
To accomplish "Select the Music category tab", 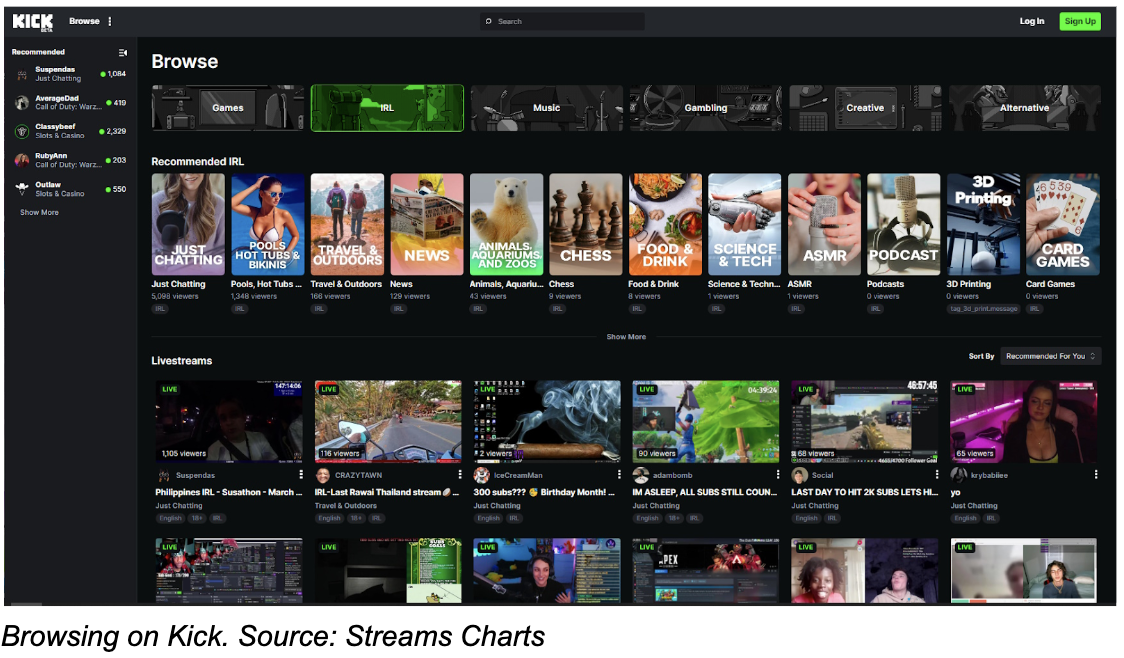I will [x=546, y=108].
